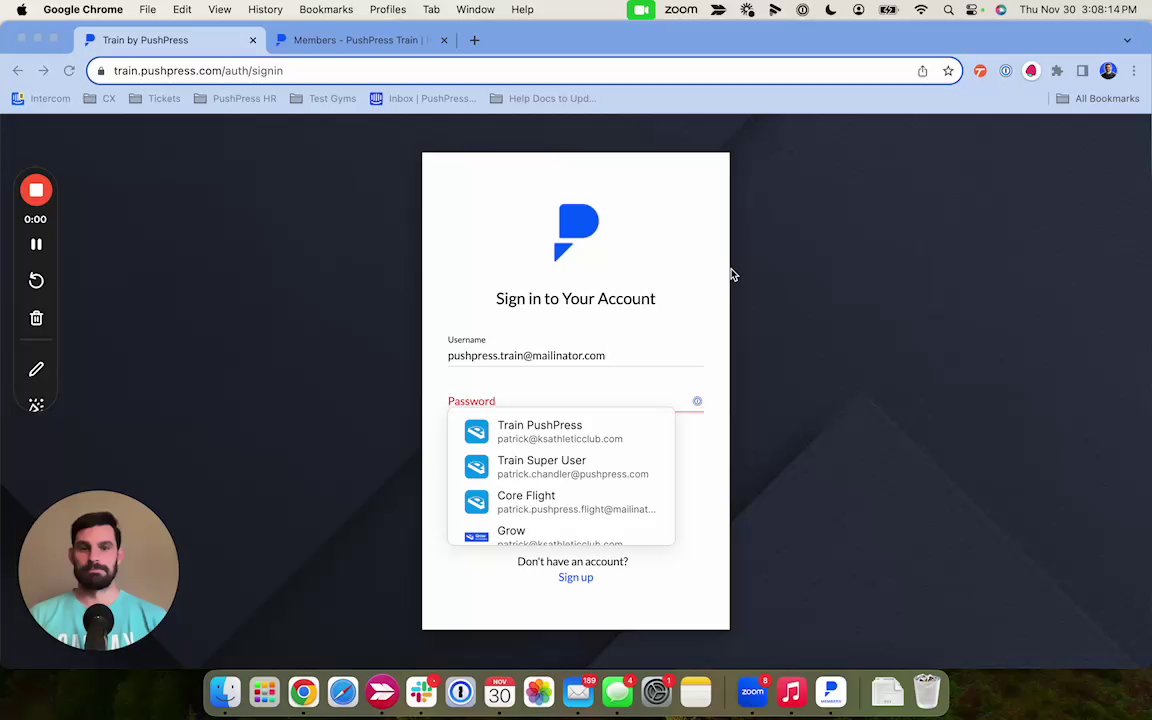Open Finder from the Dock

[x=226, y=691]
